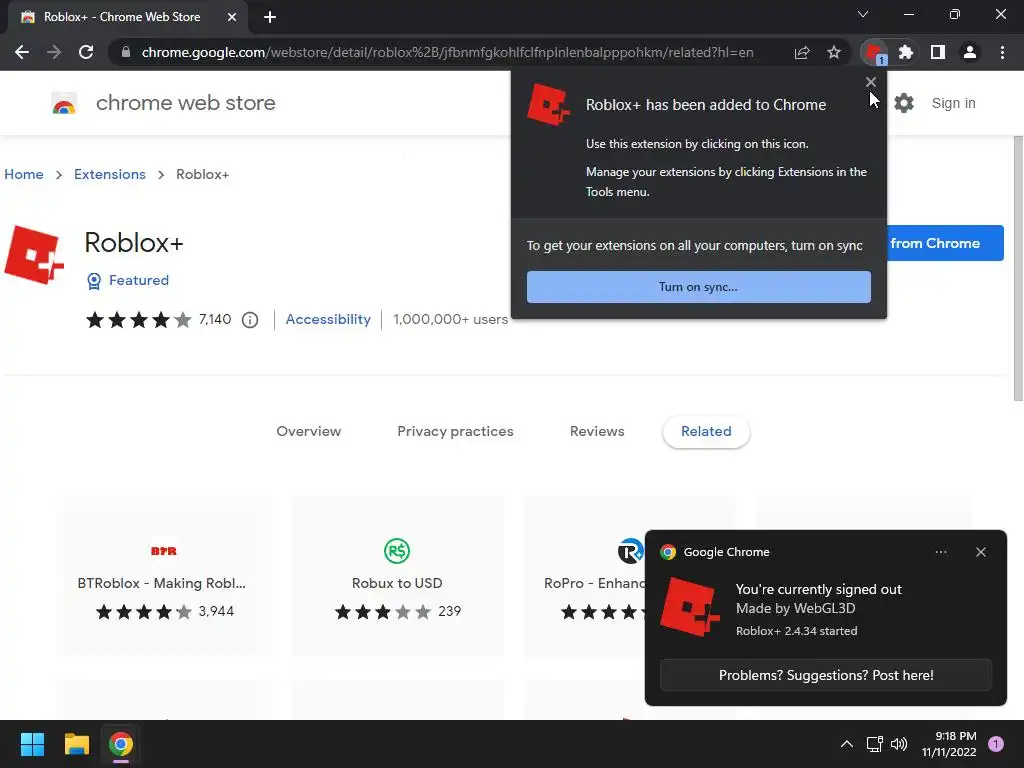Screen dimensions: 1024x768
Task: Click the page vertical scrollbar
Action: (1018, 268)
